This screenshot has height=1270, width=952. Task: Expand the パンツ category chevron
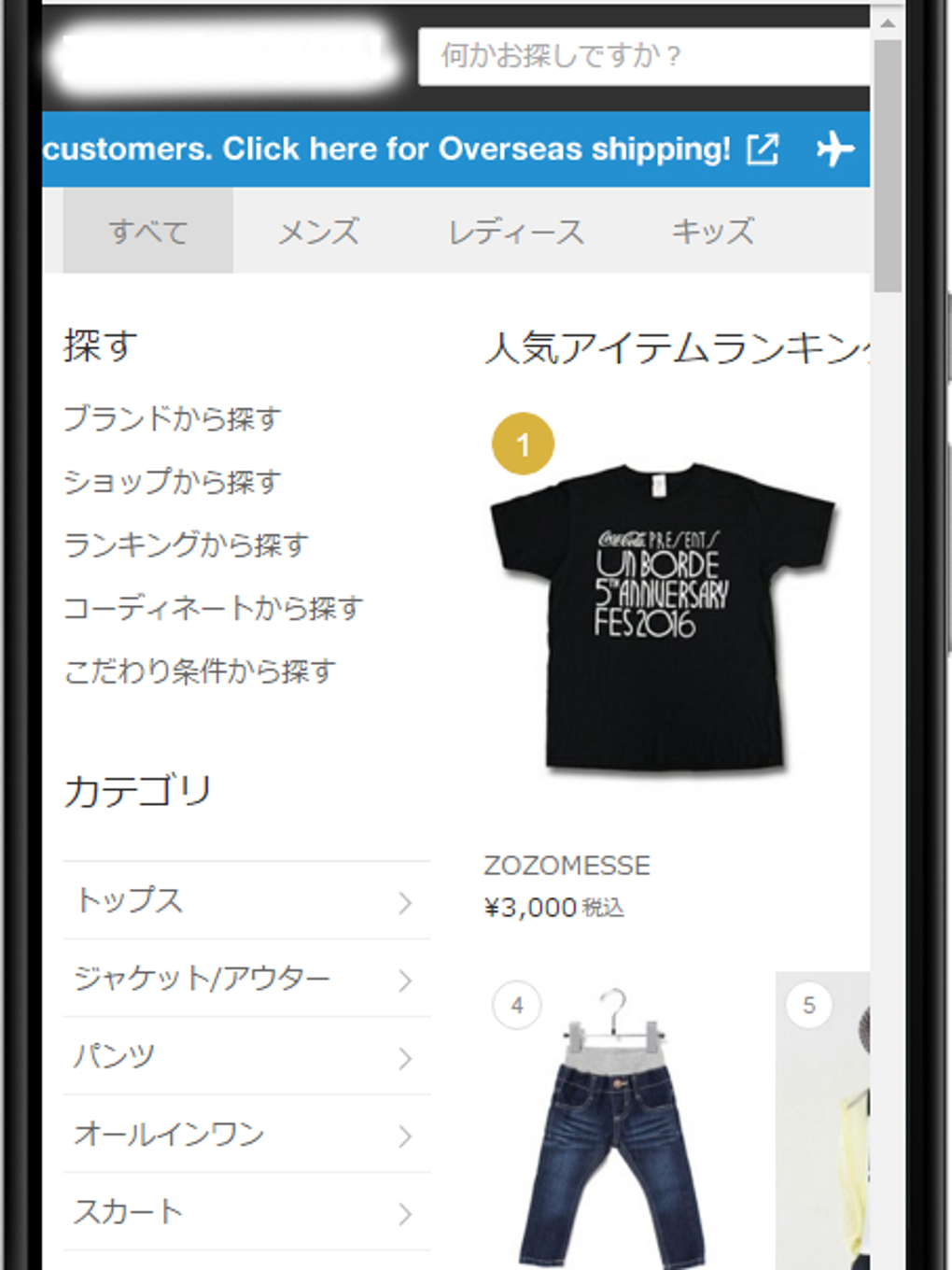405,1058
